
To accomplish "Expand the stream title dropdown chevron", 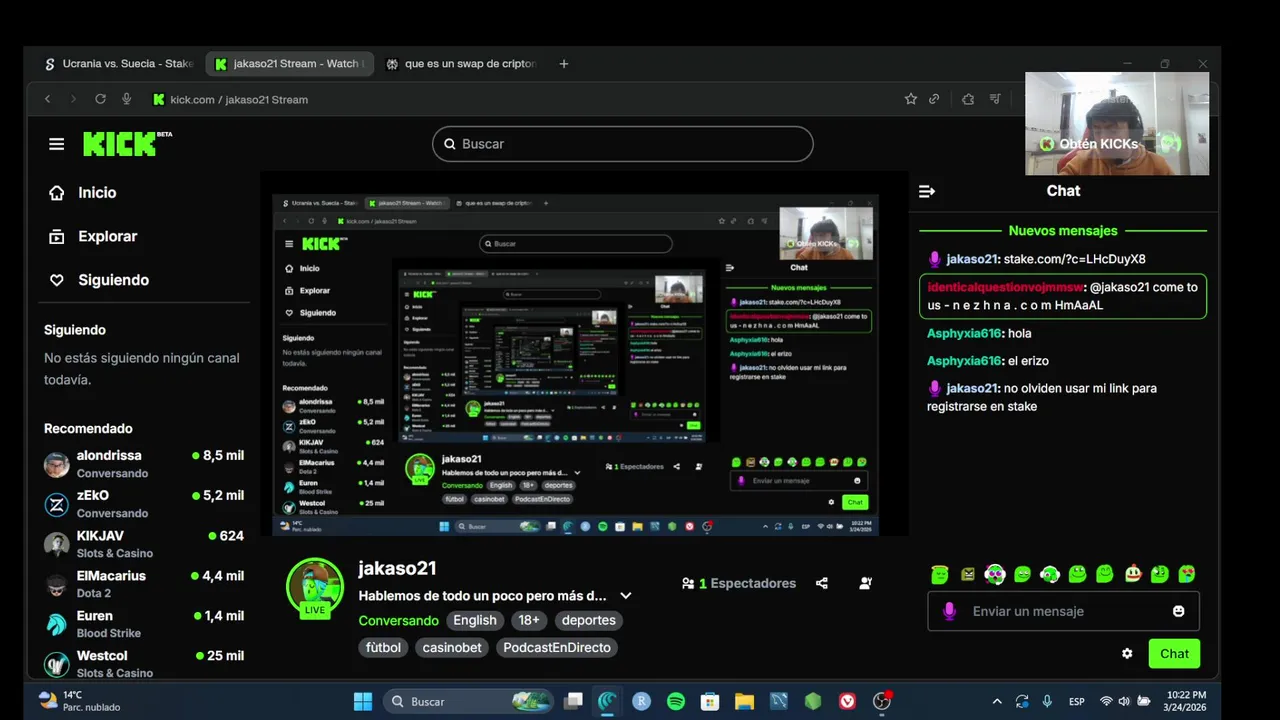I will [x=626, y=596].
